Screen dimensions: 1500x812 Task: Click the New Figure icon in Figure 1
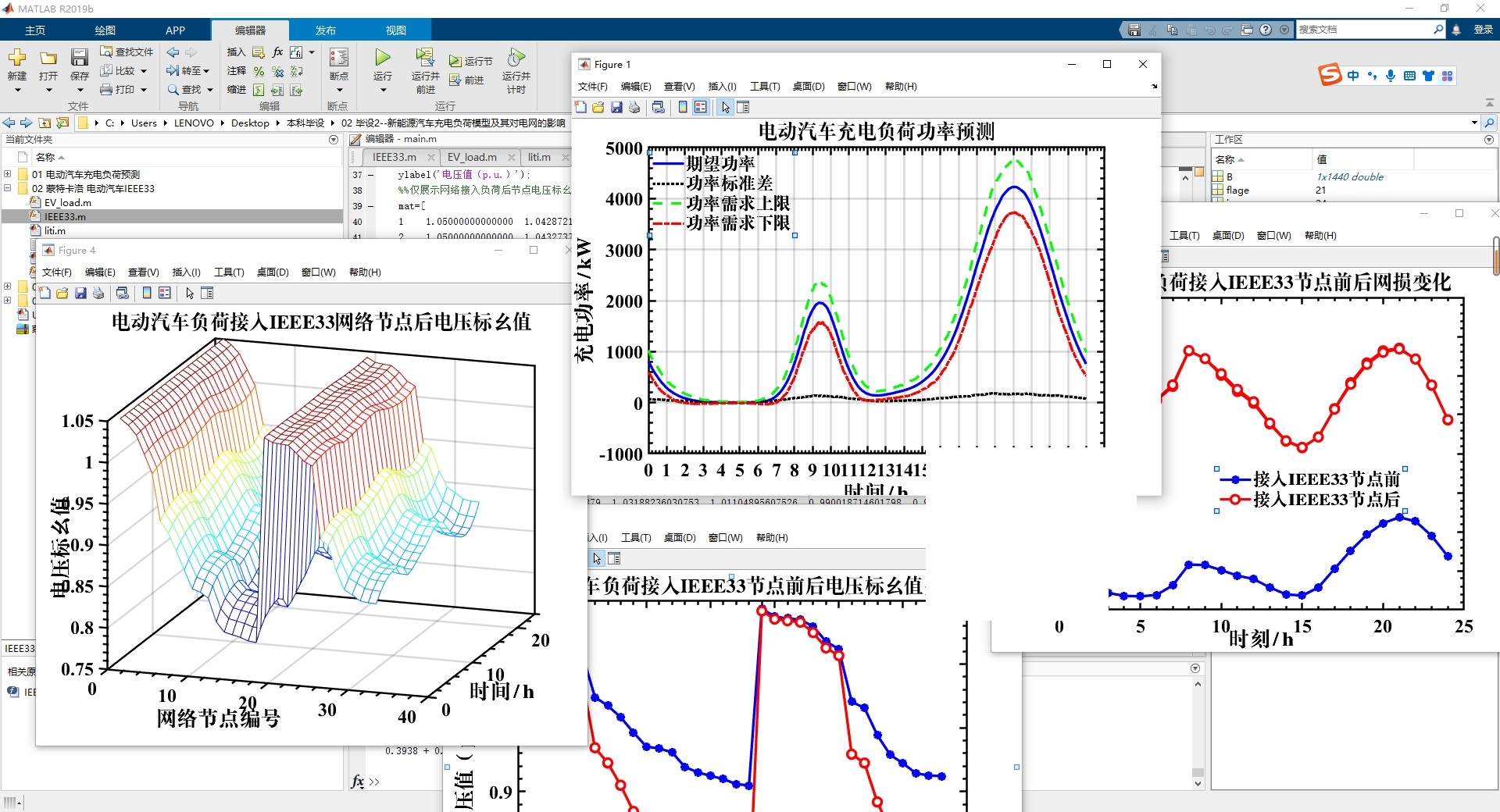580,107
